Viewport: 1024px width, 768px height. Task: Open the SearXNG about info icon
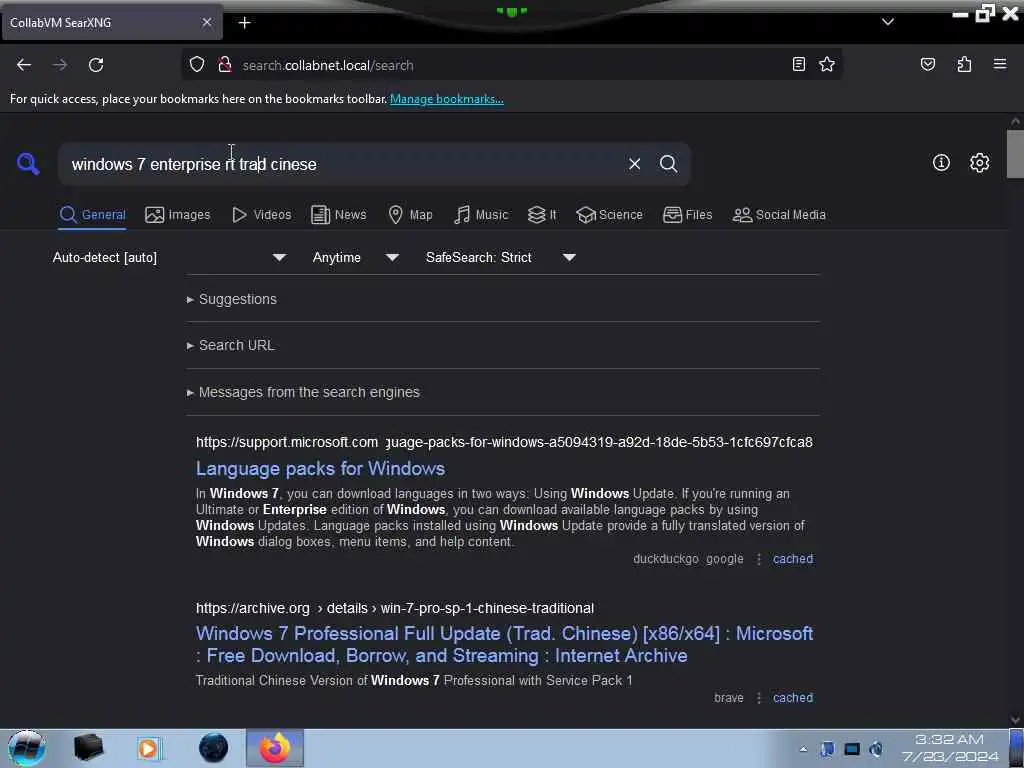tap(941, 163)
